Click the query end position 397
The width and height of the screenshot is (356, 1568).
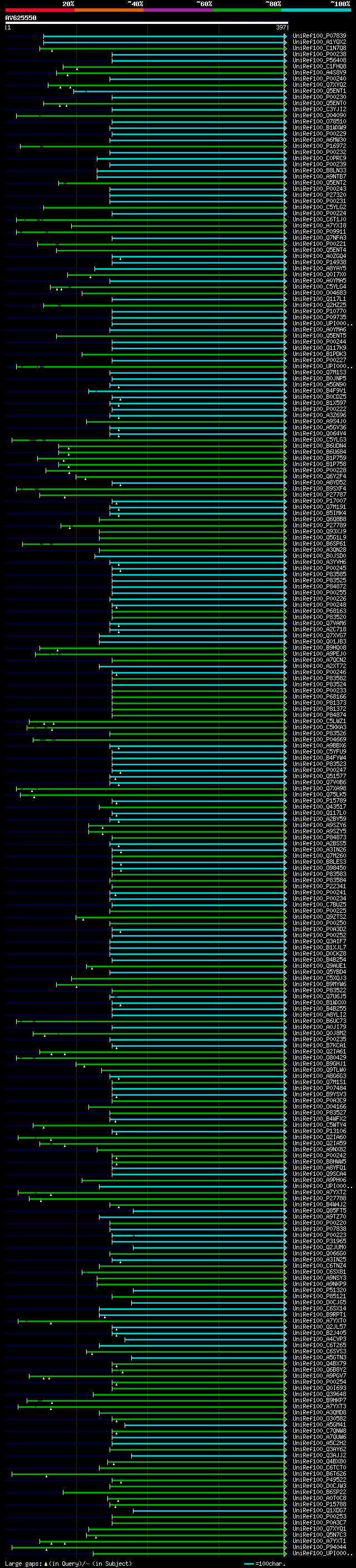(280, 27)
